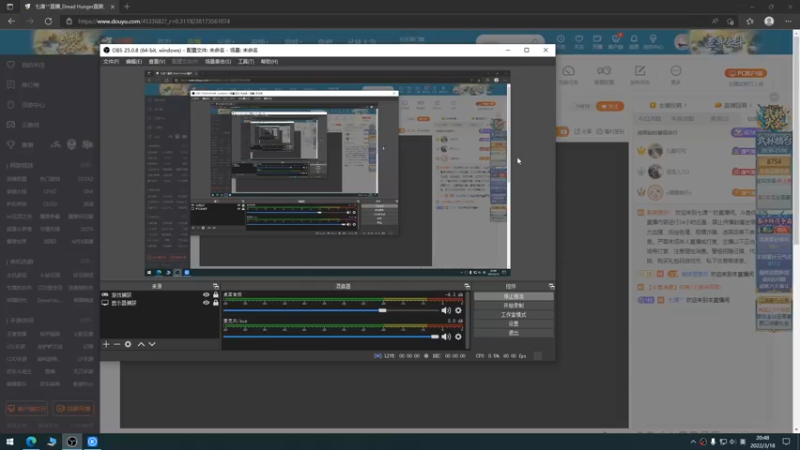Click the OBS preview canvas
Screen dimensions: 800x450
pyautogui.click(x=328, y=173)
